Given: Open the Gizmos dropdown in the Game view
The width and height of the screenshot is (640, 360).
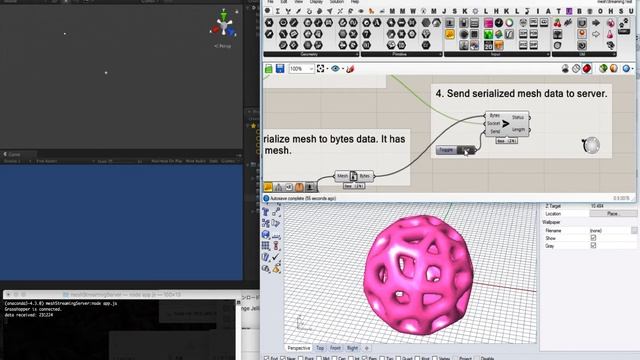Looking at the screenshot, I should pos(229,161).
